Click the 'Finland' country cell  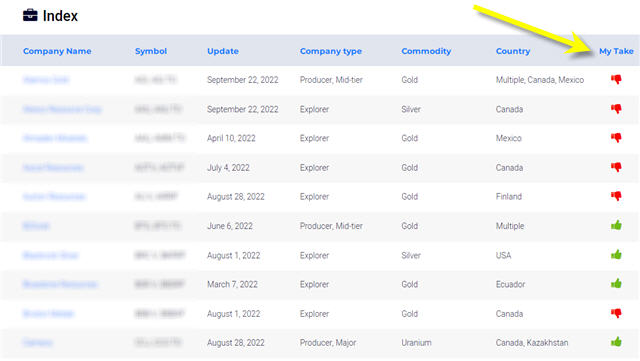point(509,197)
